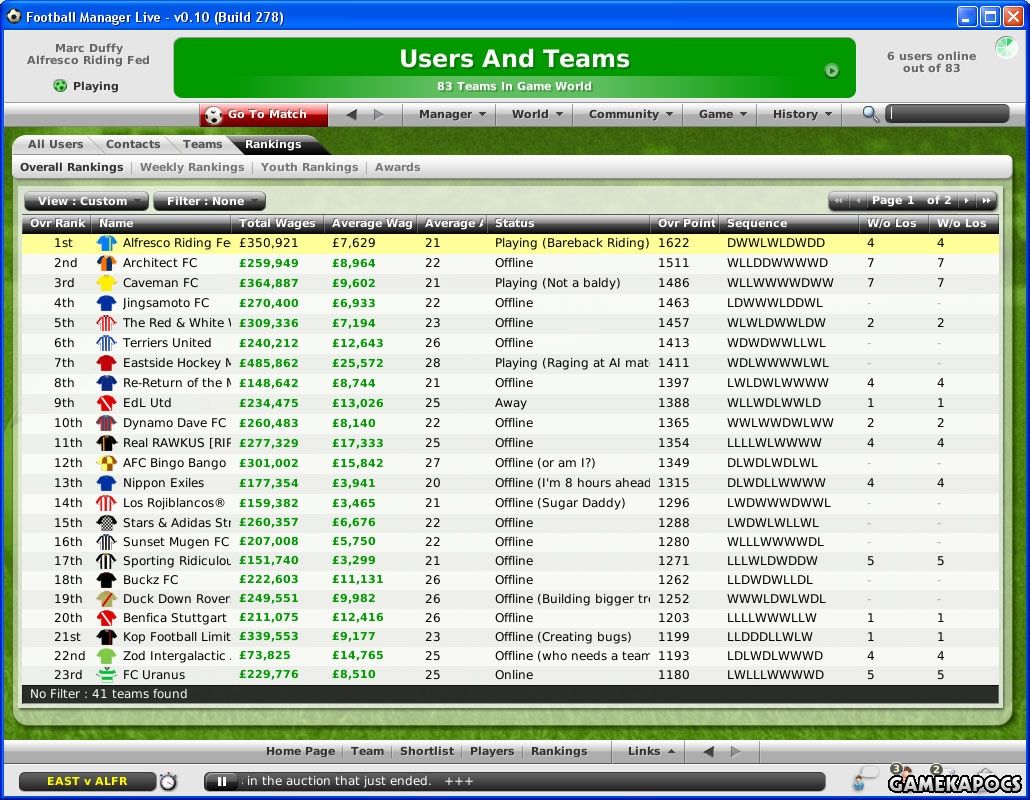
Task: Click the stopwatch icon beside EAST v ALFR
Action: click(x=168, y=780)
